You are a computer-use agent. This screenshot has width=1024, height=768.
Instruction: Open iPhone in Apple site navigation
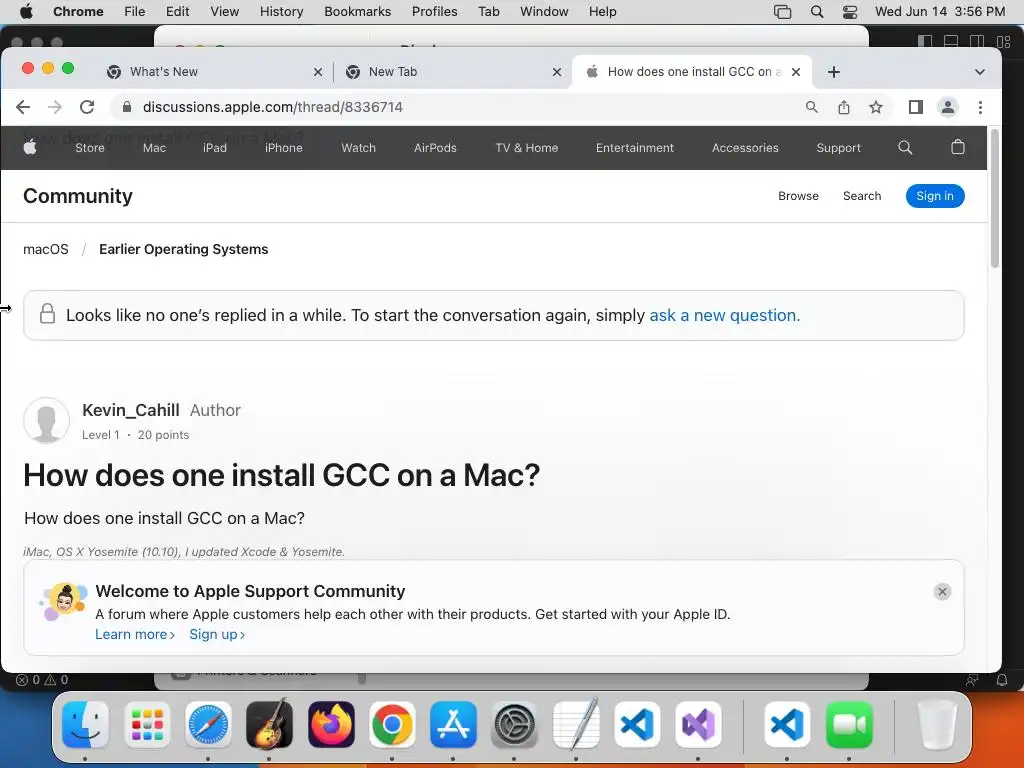point(283,148)
